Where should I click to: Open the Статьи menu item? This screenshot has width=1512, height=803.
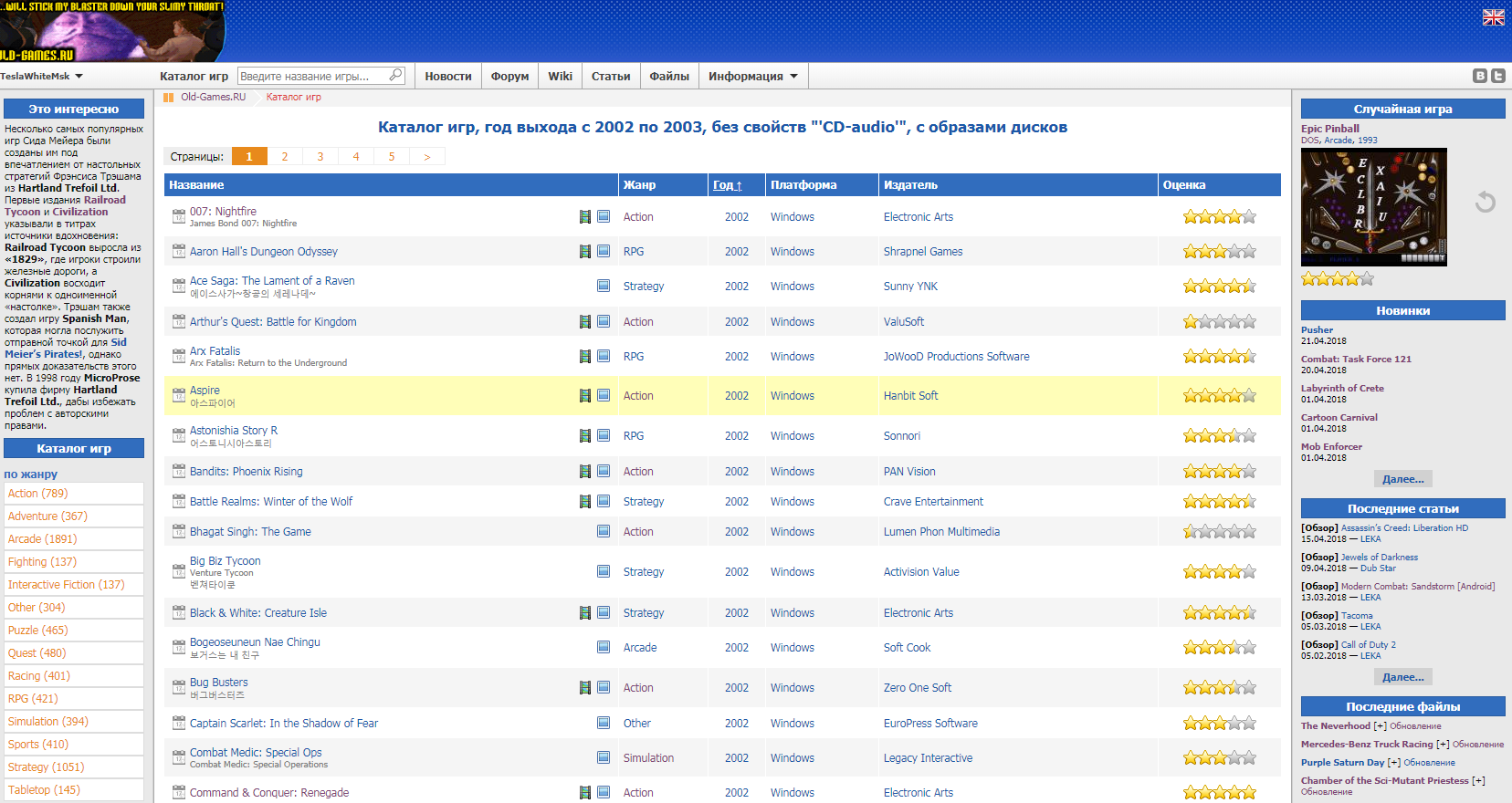click(x=611, y=77)
